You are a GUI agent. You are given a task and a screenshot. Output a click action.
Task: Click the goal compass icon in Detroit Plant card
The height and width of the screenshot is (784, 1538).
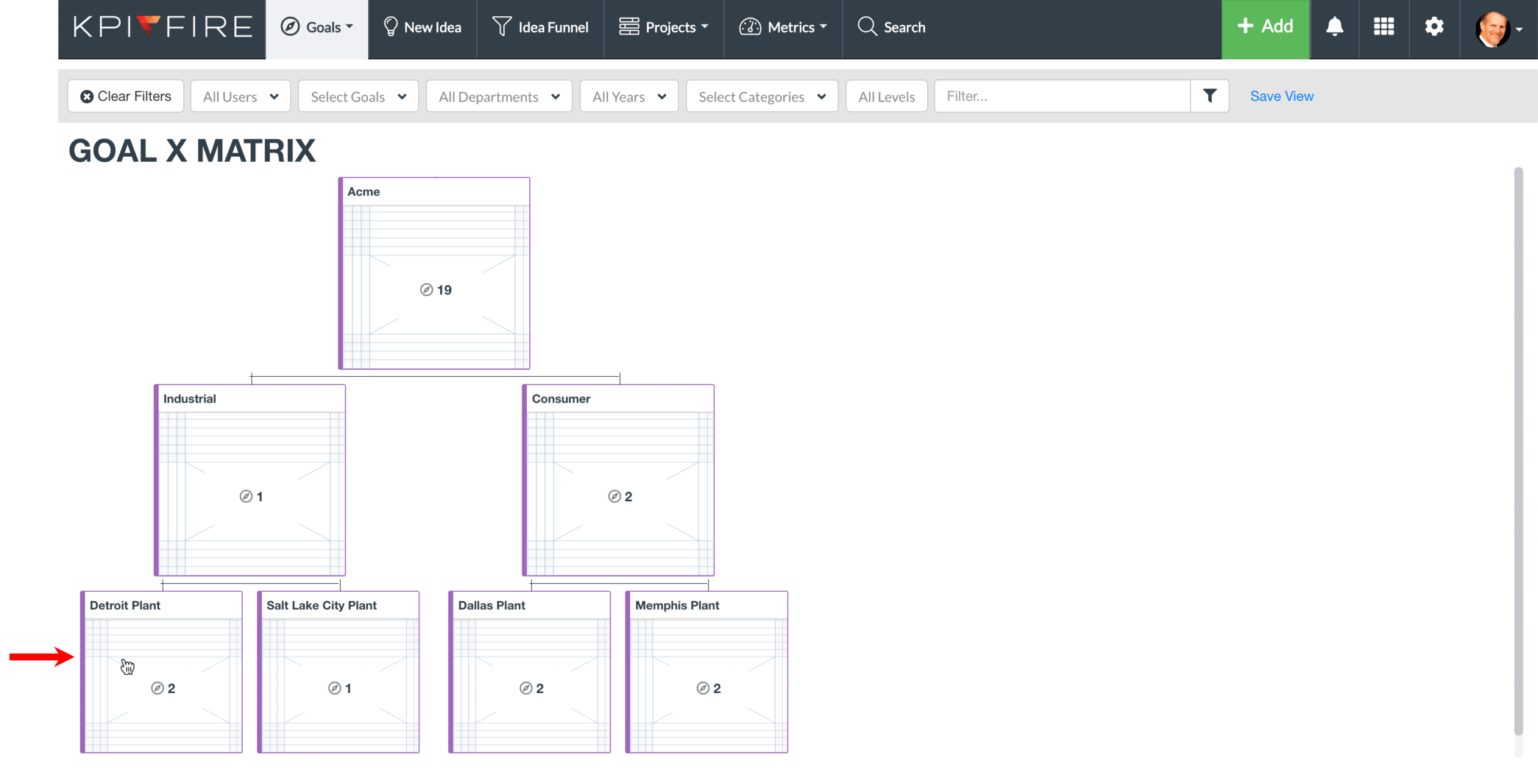[x=157, y=688]
